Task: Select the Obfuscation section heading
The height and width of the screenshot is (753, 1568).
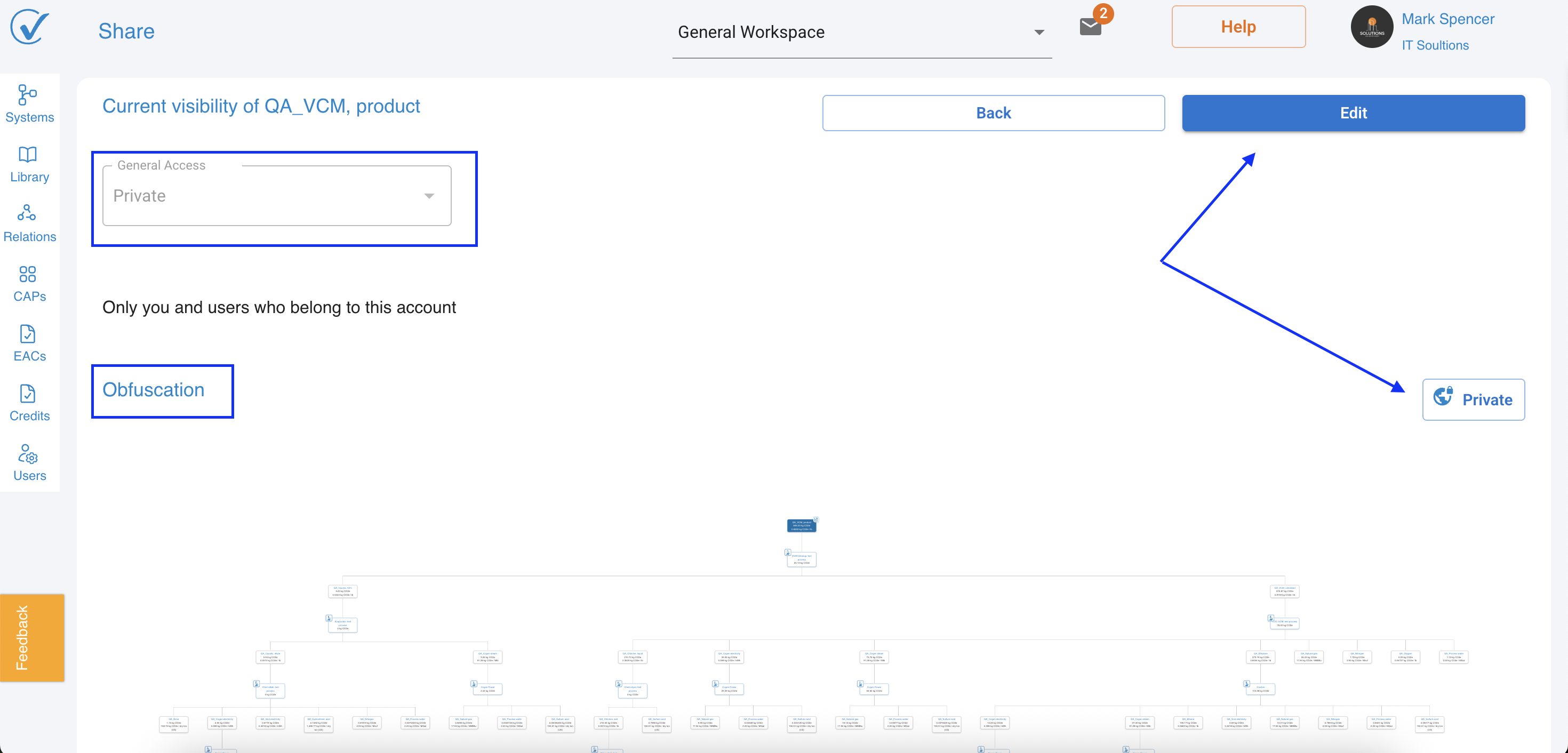Action: coord(154,390)
